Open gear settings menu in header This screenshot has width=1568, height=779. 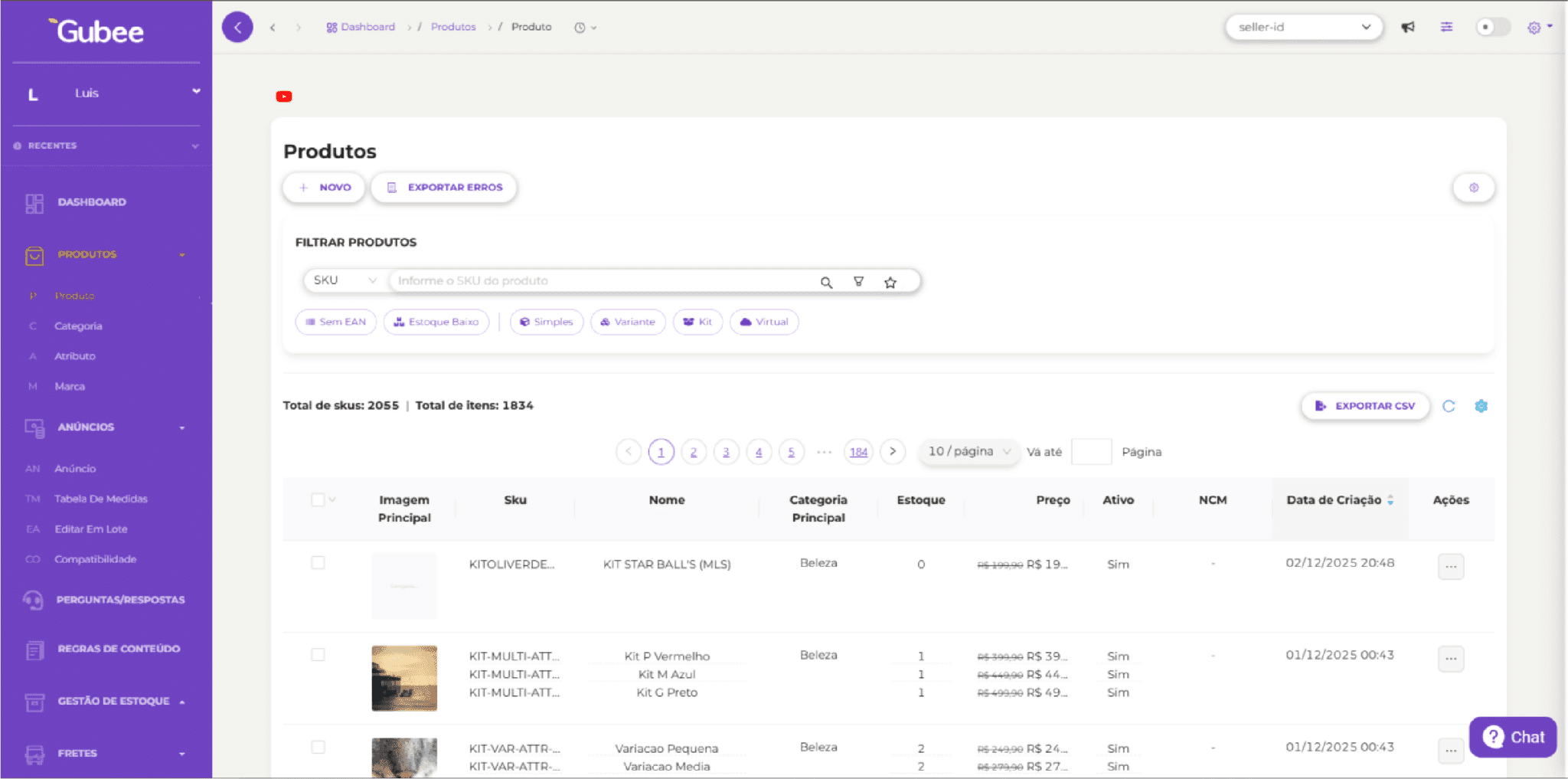pyautogui.click(x=1539, y=28)
